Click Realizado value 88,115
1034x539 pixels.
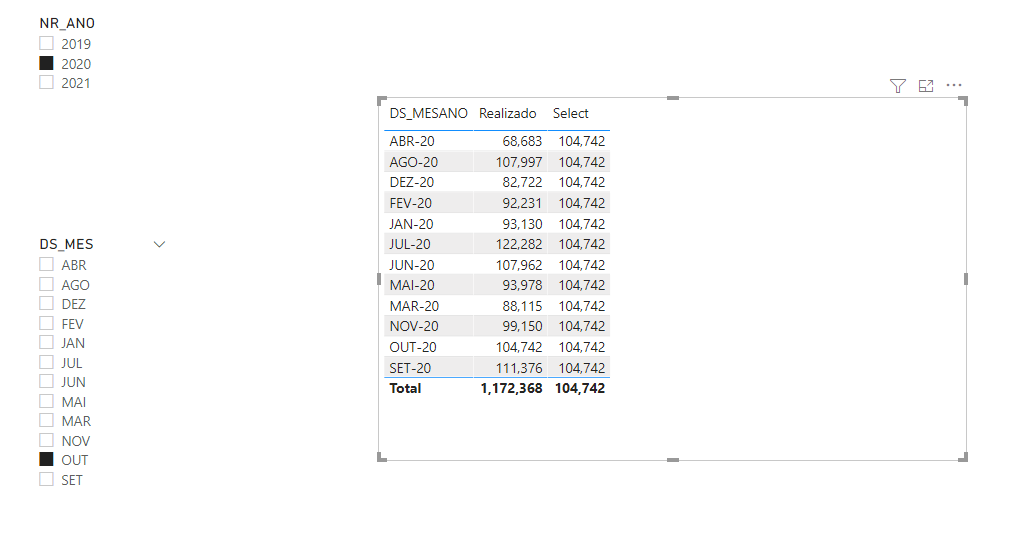(x=522, y=306)
